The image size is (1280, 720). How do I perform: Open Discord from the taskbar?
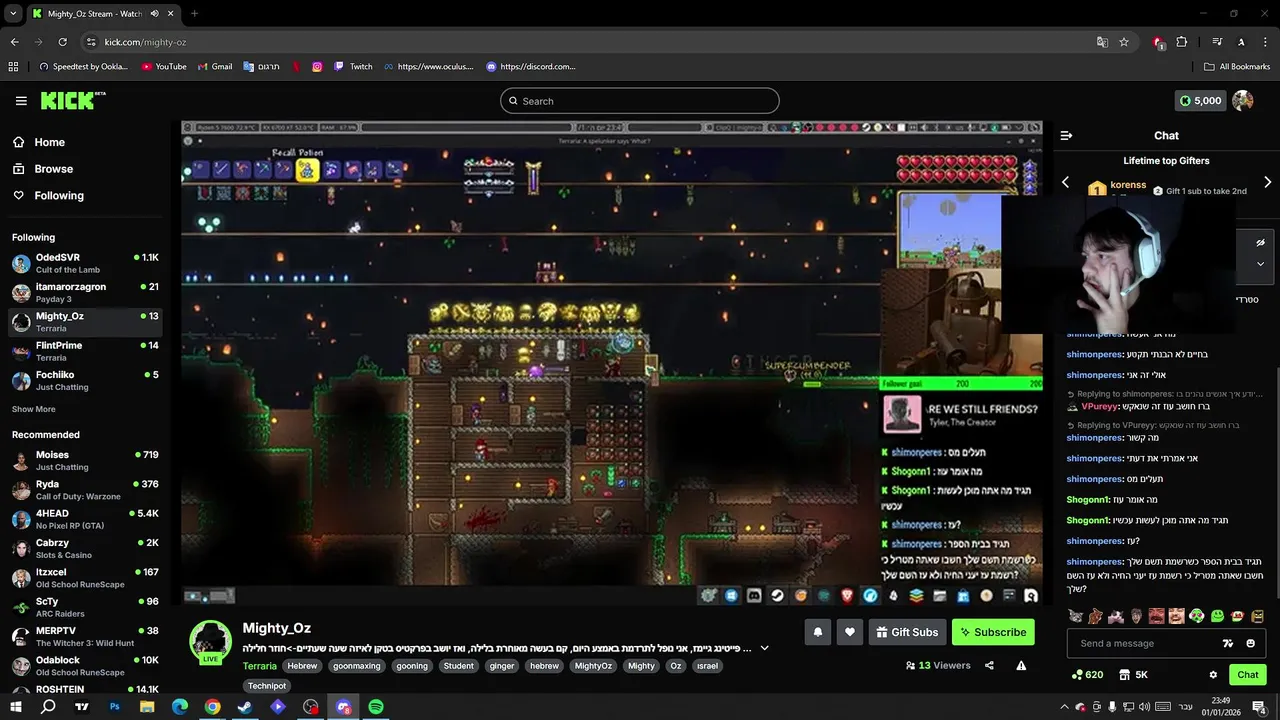pyautogui.click(x=343, y=707)
